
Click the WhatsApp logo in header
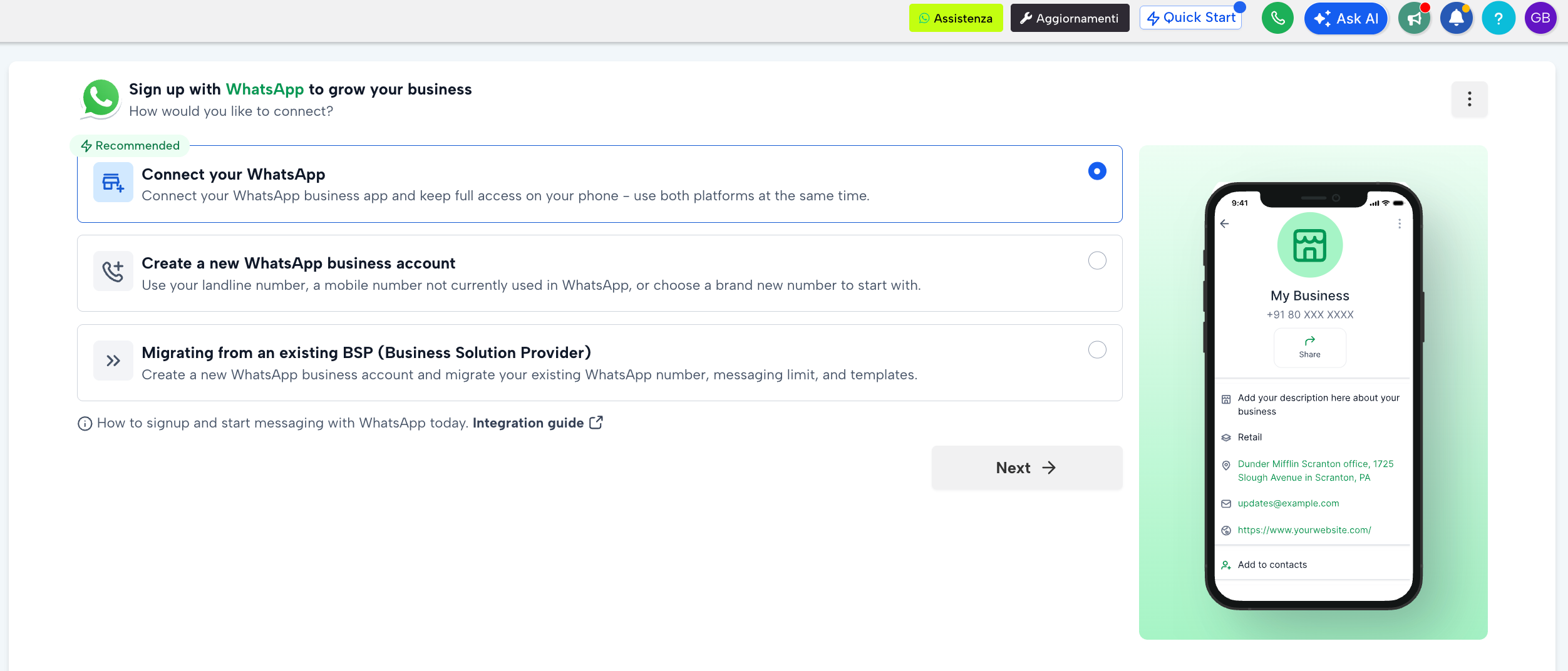(100, 99)
